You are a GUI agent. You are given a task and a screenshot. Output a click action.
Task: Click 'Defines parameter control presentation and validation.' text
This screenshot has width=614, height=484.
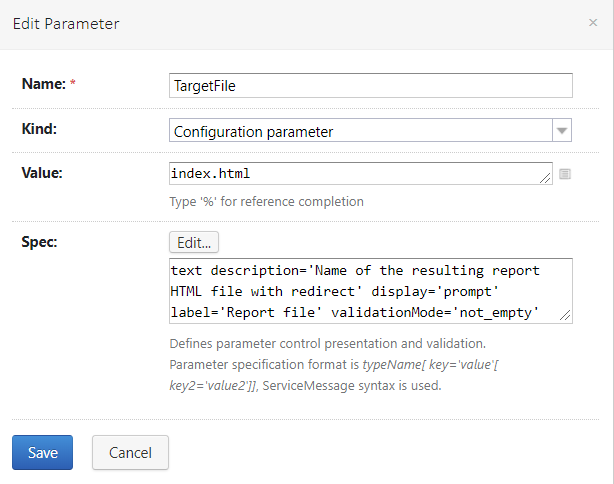pyautogui.click(x=327, y=343)
